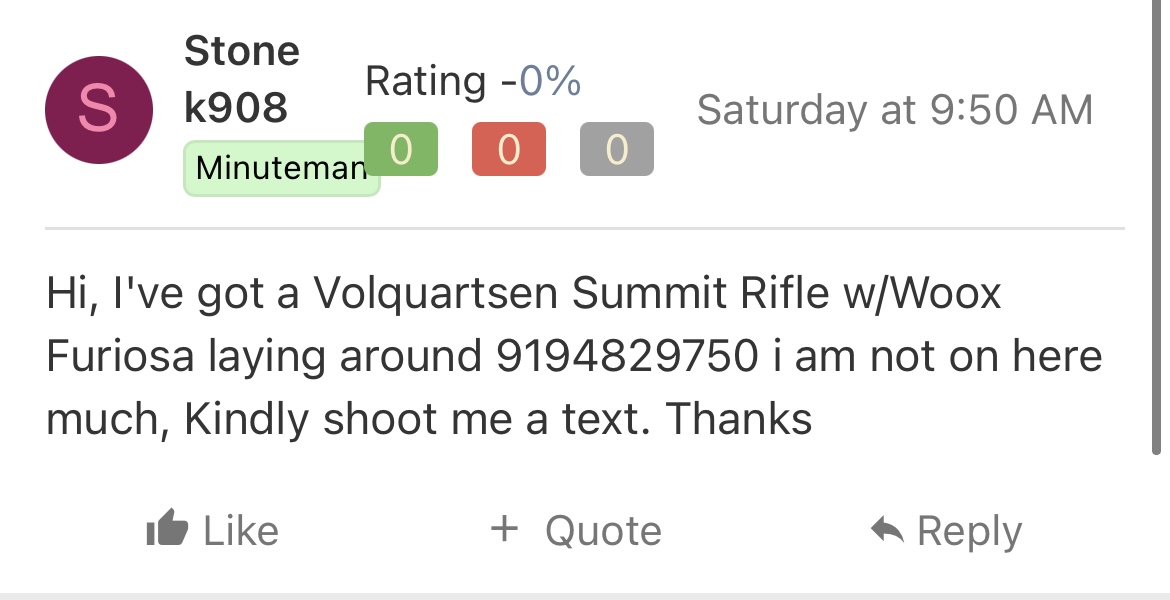Click the gray neutral rating count

point(617,149)
